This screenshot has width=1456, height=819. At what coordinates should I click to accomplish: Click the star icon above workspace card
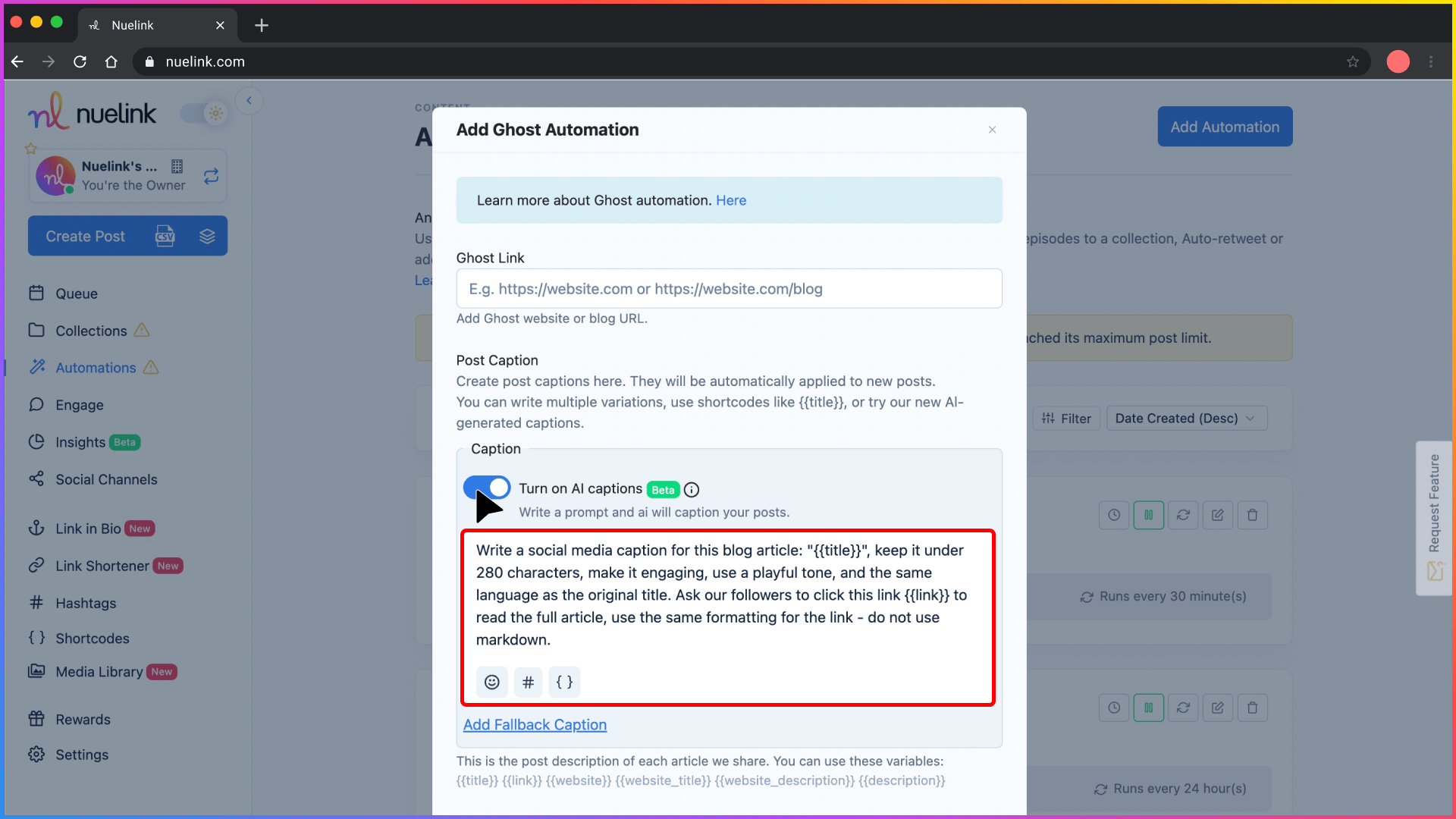31,149
